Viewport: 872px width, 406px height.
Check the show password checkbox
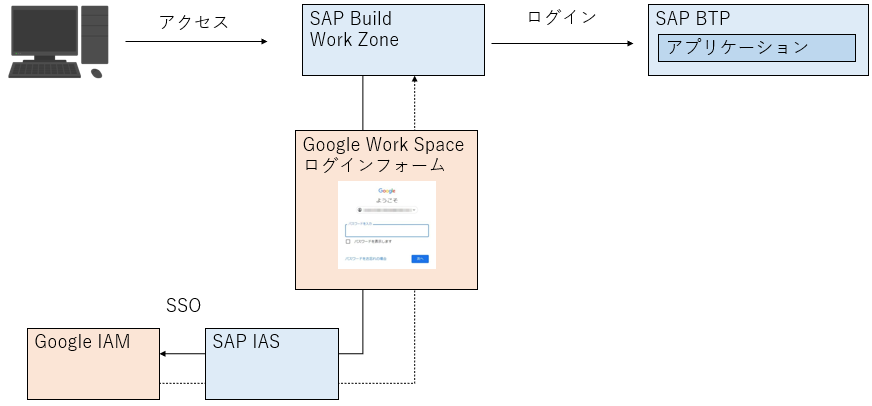(348, 242)
